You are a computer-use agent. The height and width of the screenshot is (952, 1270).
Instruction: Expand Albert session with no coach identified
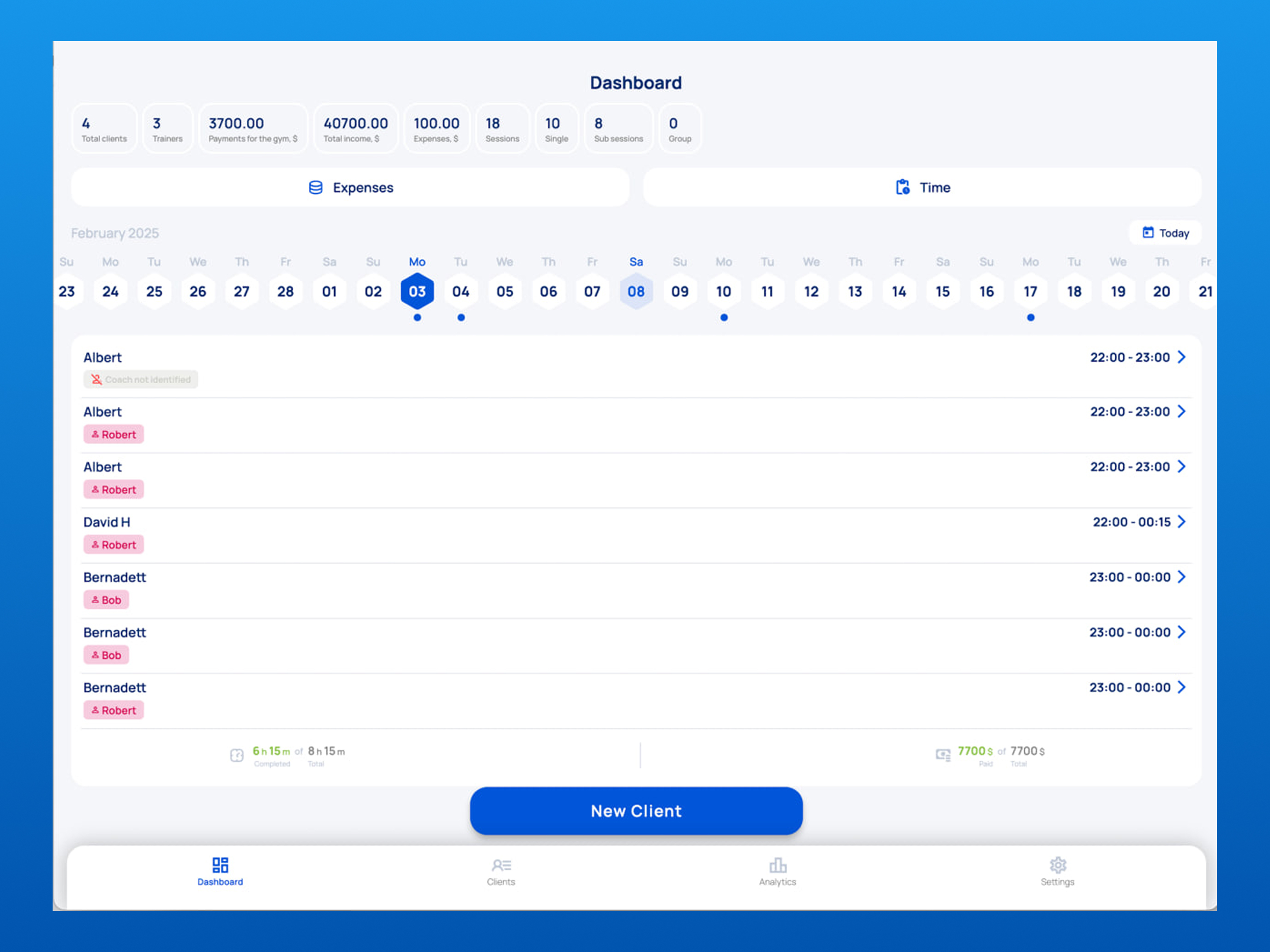coord(1181,357)
